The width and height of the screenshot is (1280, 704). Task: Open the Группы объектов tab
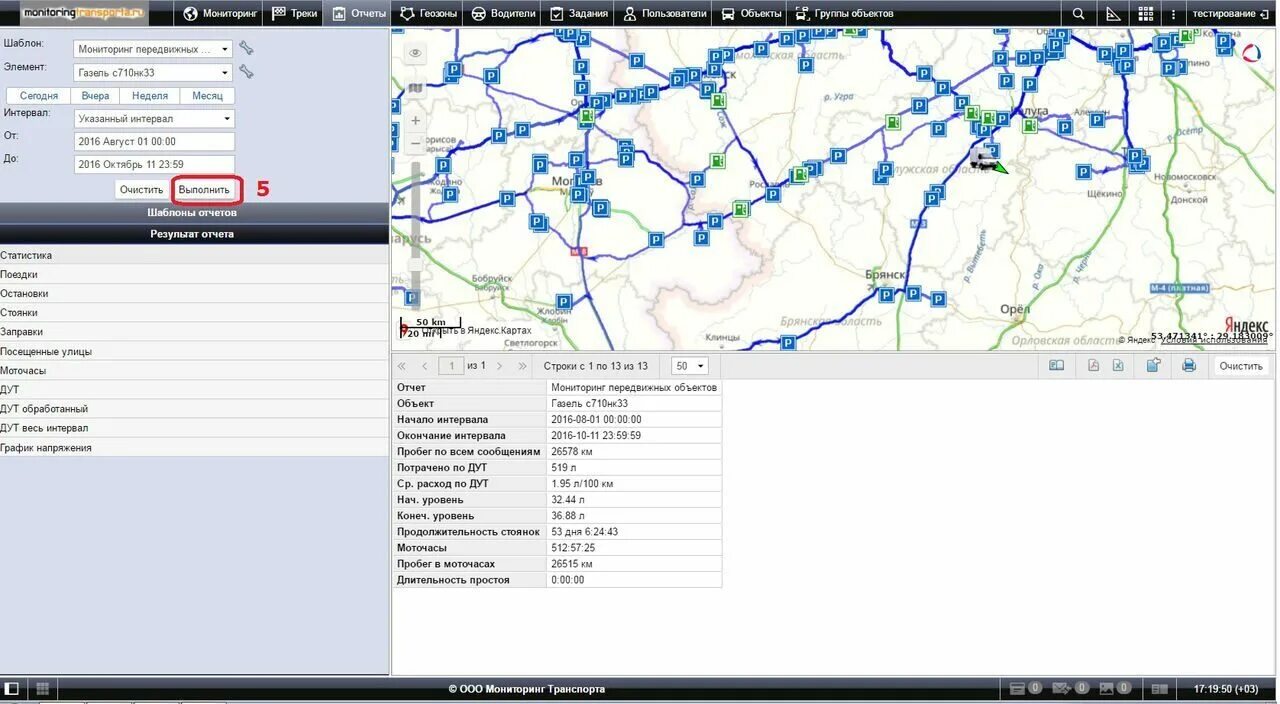click(844, 14)
